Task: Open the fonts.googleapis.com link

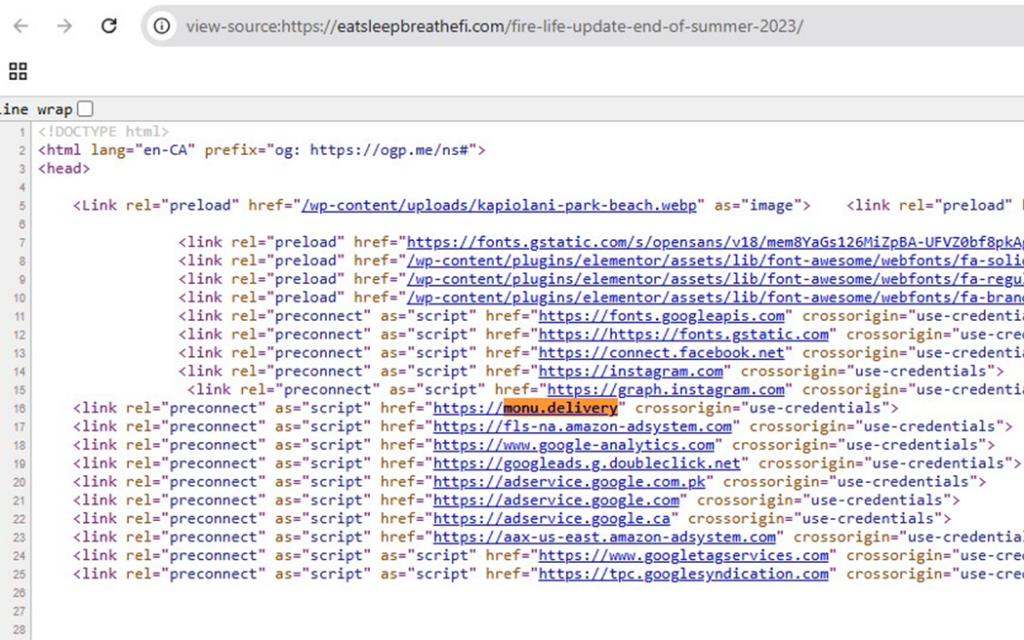Action: (662, 315)
